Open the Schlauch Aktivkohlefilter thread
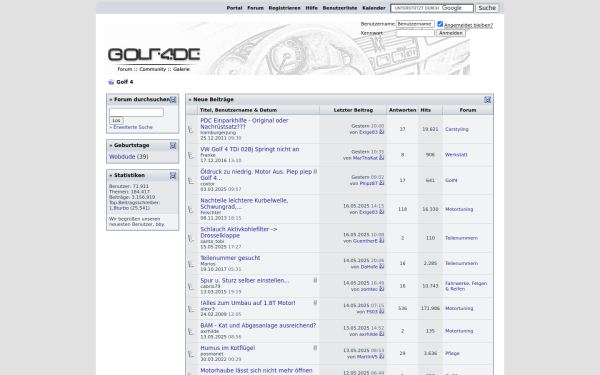This screenshot has width=600, height=375. click(239, 232)
